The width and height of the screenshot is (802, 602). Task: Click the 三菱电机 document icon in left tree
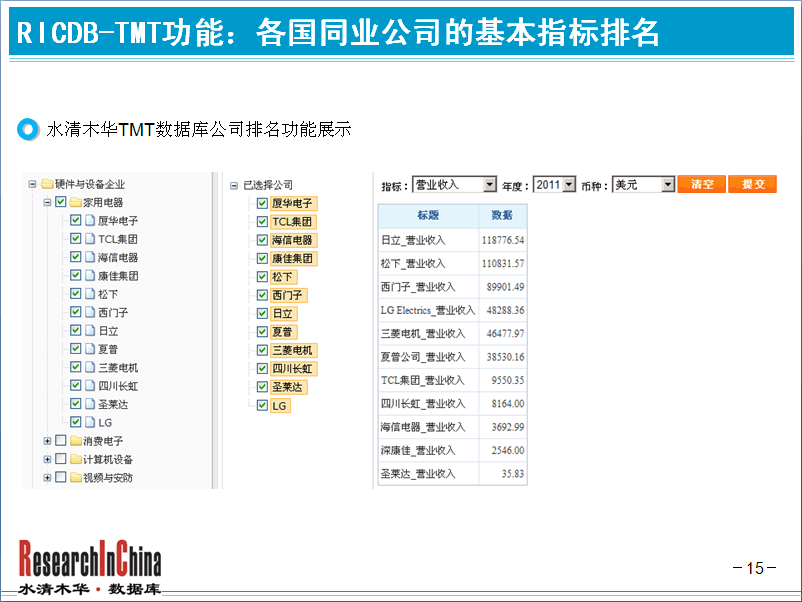tap(90, 367)
